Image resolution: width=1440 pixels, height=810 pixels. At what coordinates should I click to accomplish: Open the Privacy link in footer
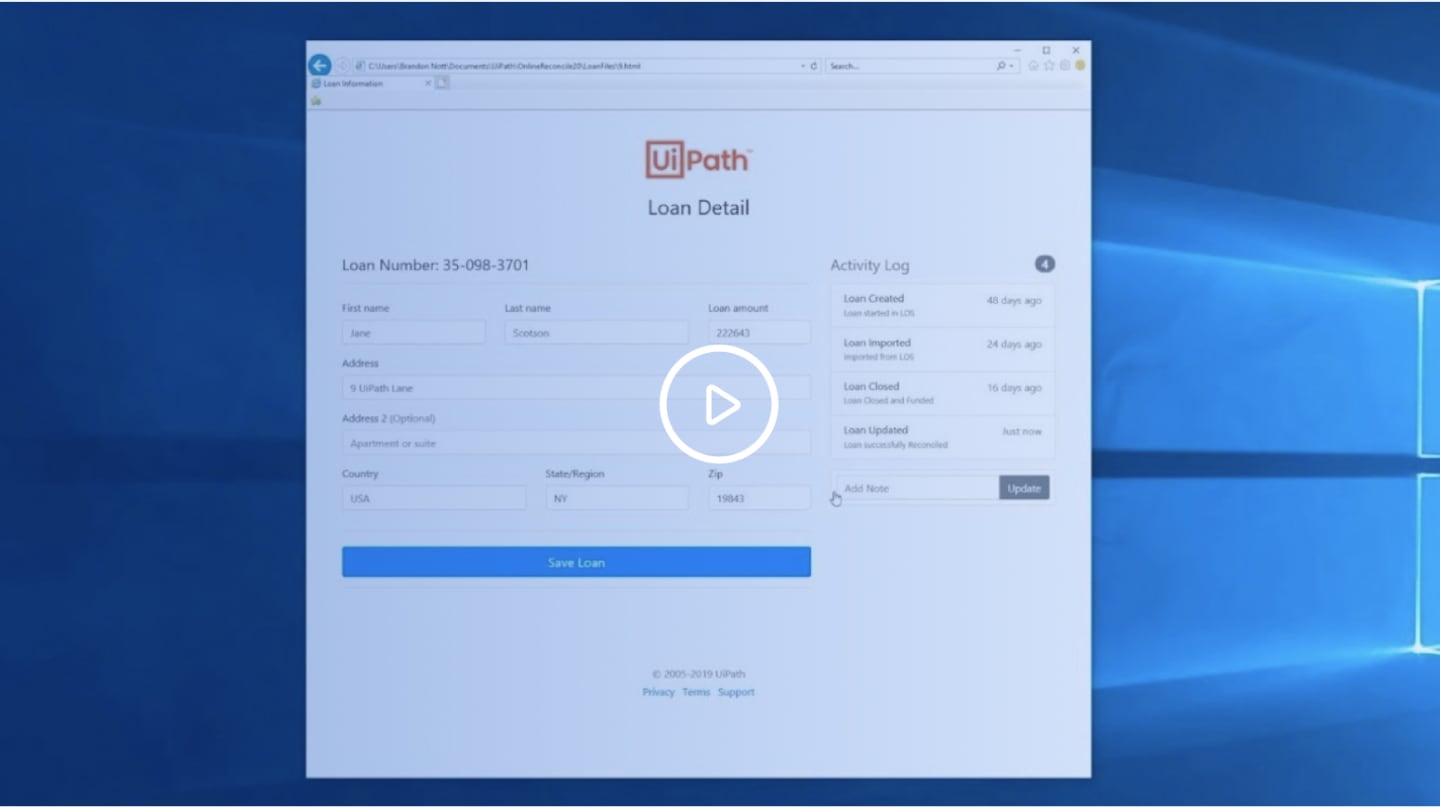click(658, 692)
